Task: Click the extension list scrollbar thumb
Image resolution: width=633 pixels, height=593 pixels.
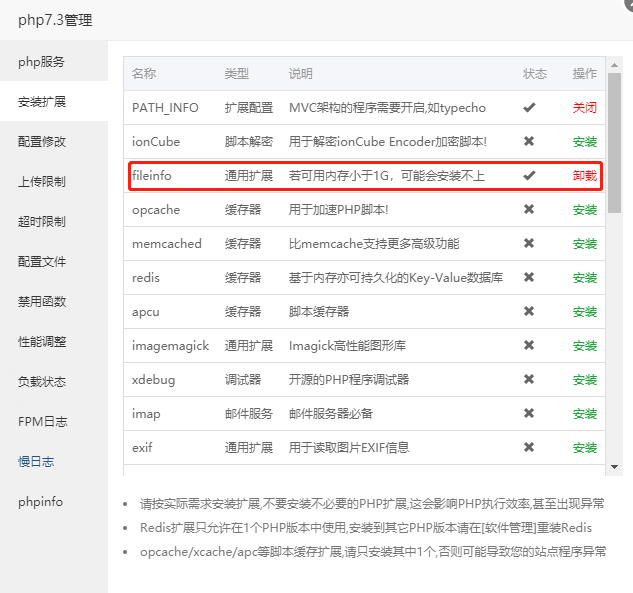Action: (614, 142)
